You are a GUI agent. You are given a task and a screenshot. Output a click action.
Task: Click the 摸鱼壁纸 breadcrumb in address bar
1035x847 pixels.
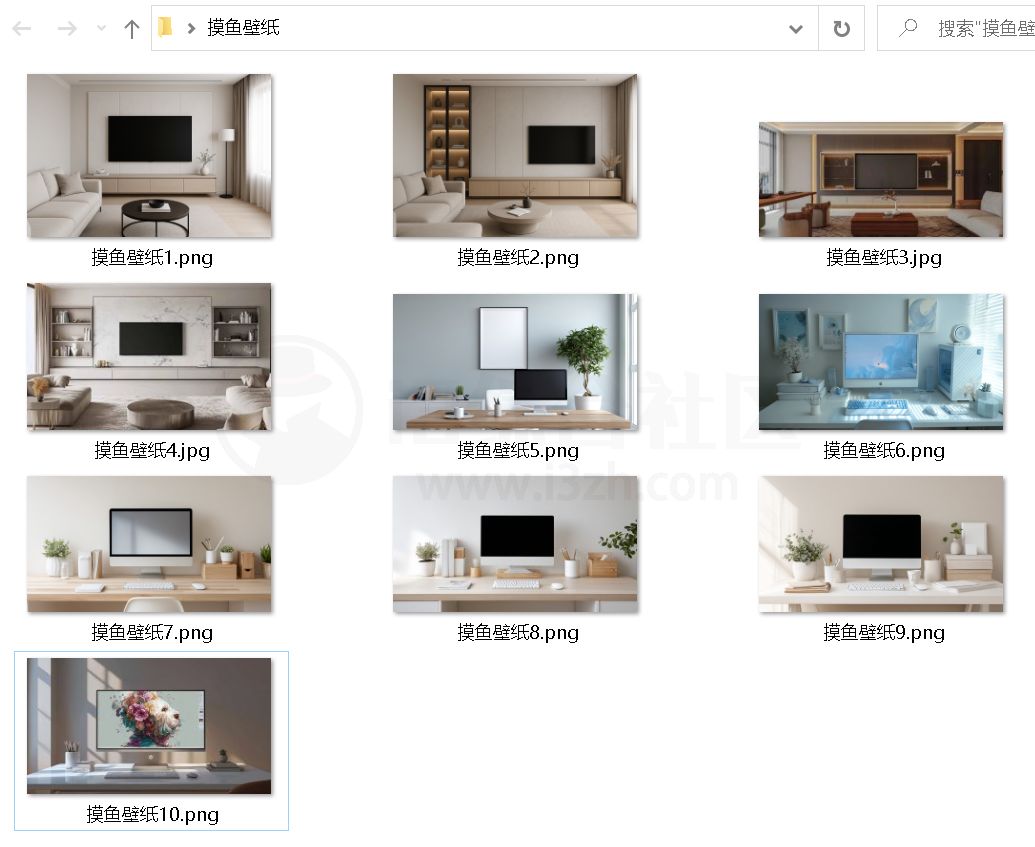coord(243,28)
